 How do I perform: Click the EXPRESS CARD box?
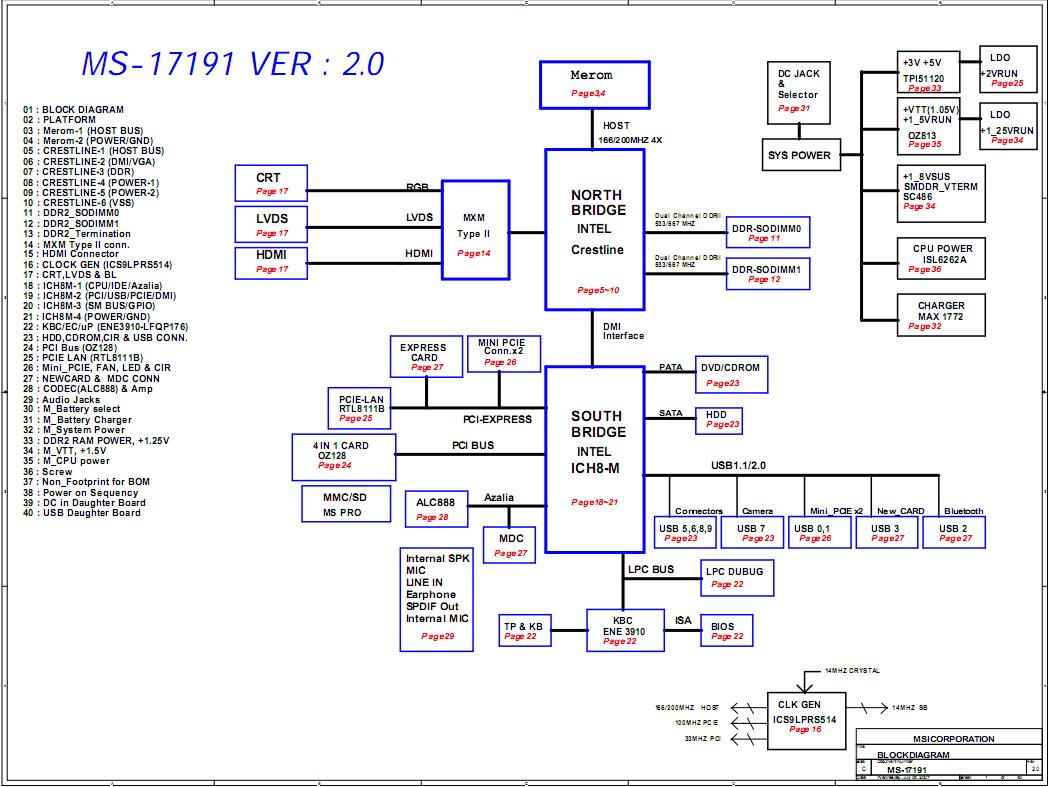[x=427, y=356]
